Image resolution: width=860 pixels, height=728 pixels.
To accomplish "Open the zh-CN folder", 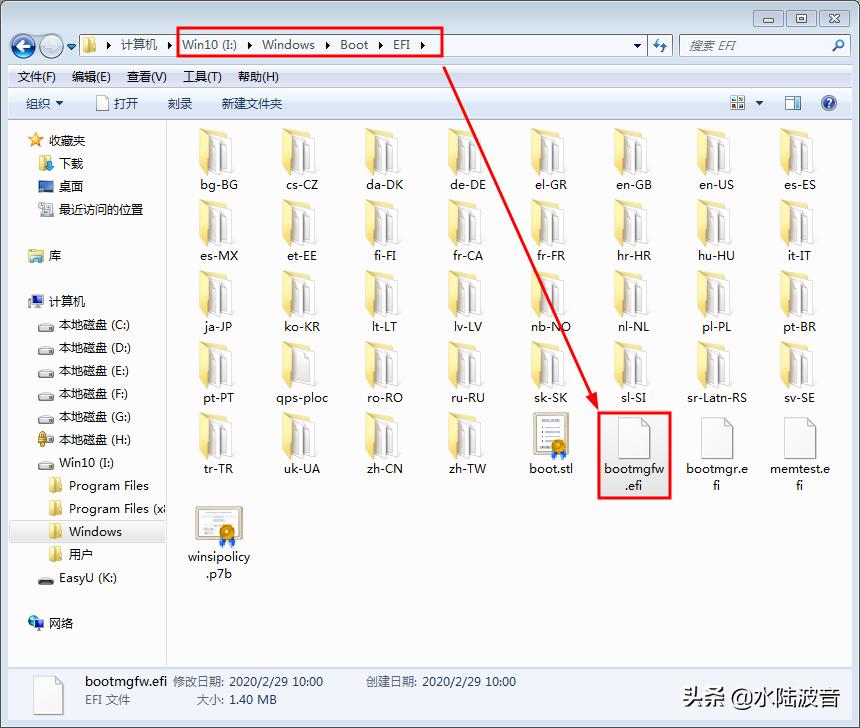I will pos(384,437).
